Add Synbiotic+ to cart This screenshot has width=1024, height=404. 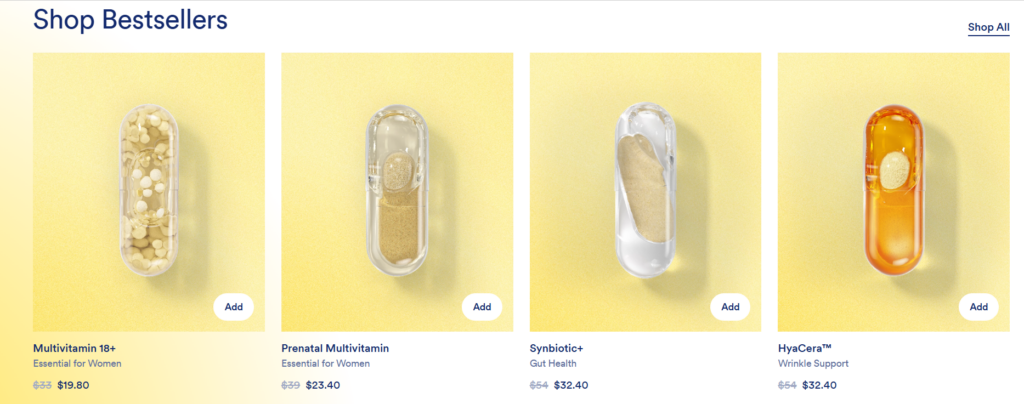pyautogui.click(x=730, y=307)
